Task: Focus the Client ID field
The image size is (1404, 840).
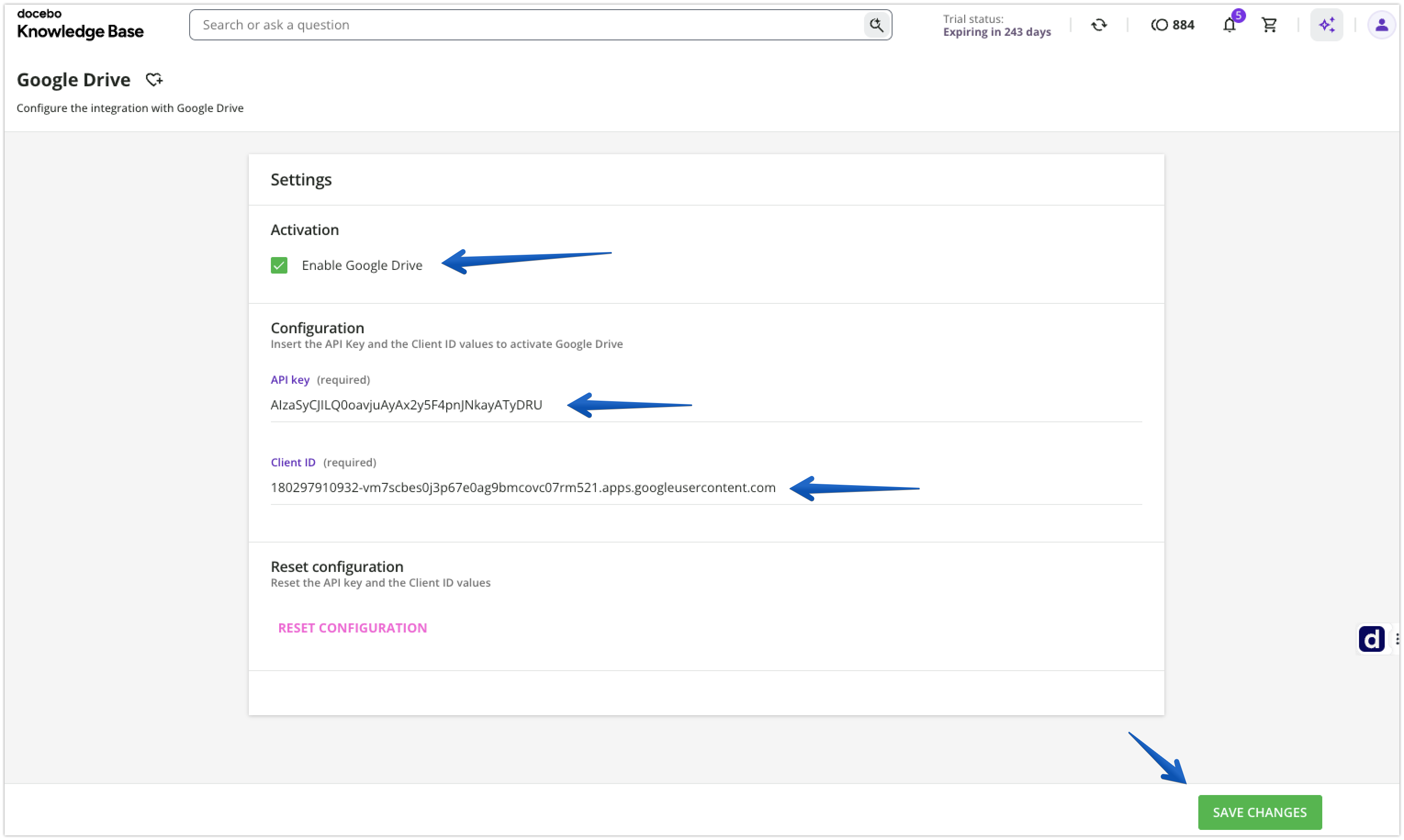Action: [x=706, y=488]
